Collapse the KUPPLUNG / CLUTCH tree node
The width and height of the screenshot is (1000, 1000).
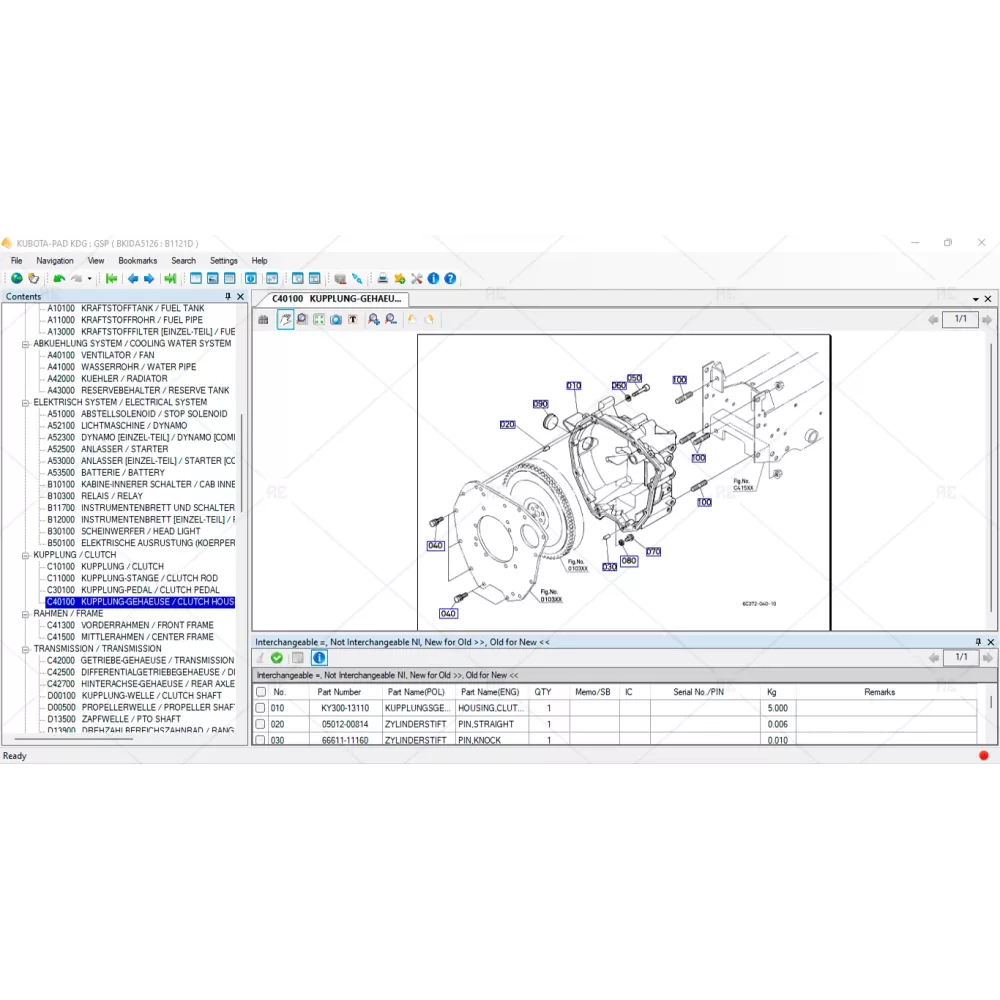(x=25, y=555)
